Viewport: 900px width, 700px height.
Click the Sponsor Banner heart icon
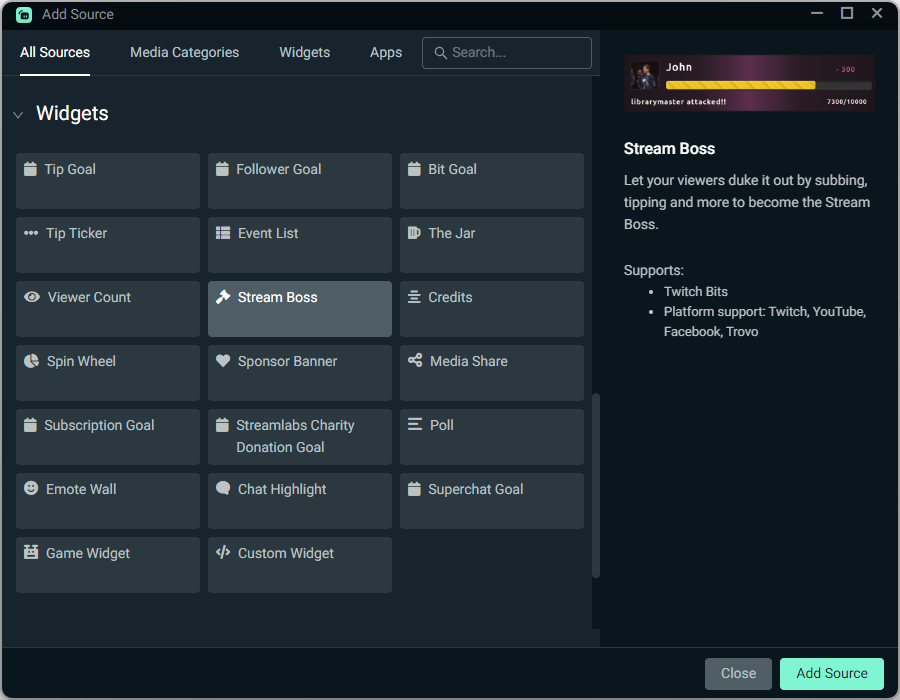(223, 361)
